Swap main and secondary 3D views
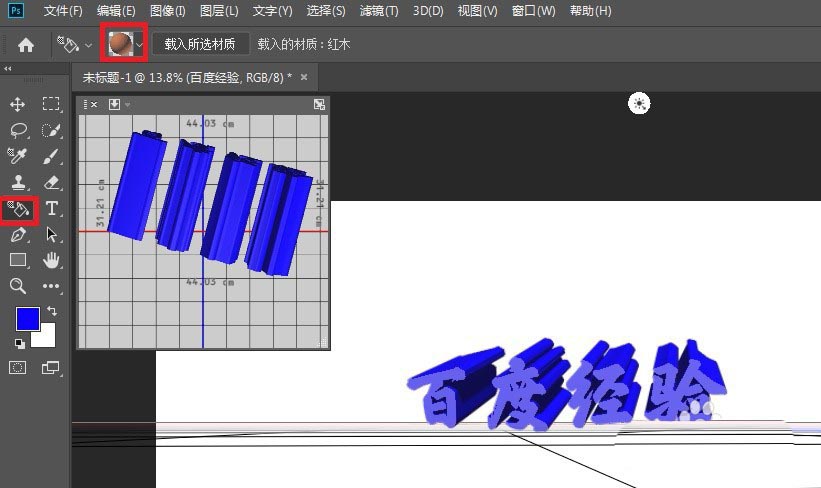This screenshot has height=488, width=821. pos(319,104)
